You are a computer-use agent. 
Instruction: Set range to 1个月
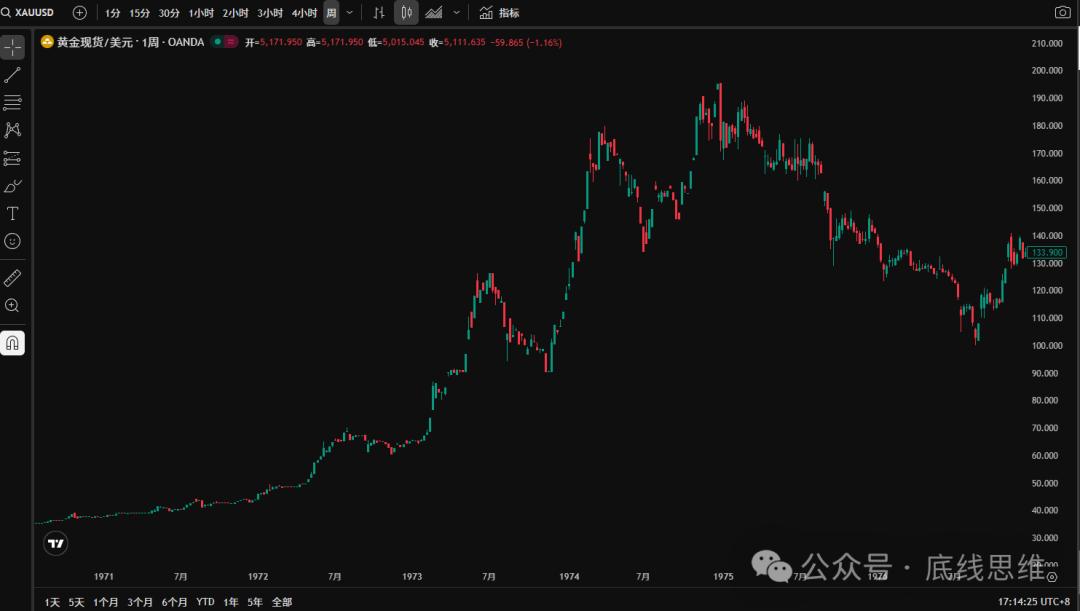coord(105,602)
